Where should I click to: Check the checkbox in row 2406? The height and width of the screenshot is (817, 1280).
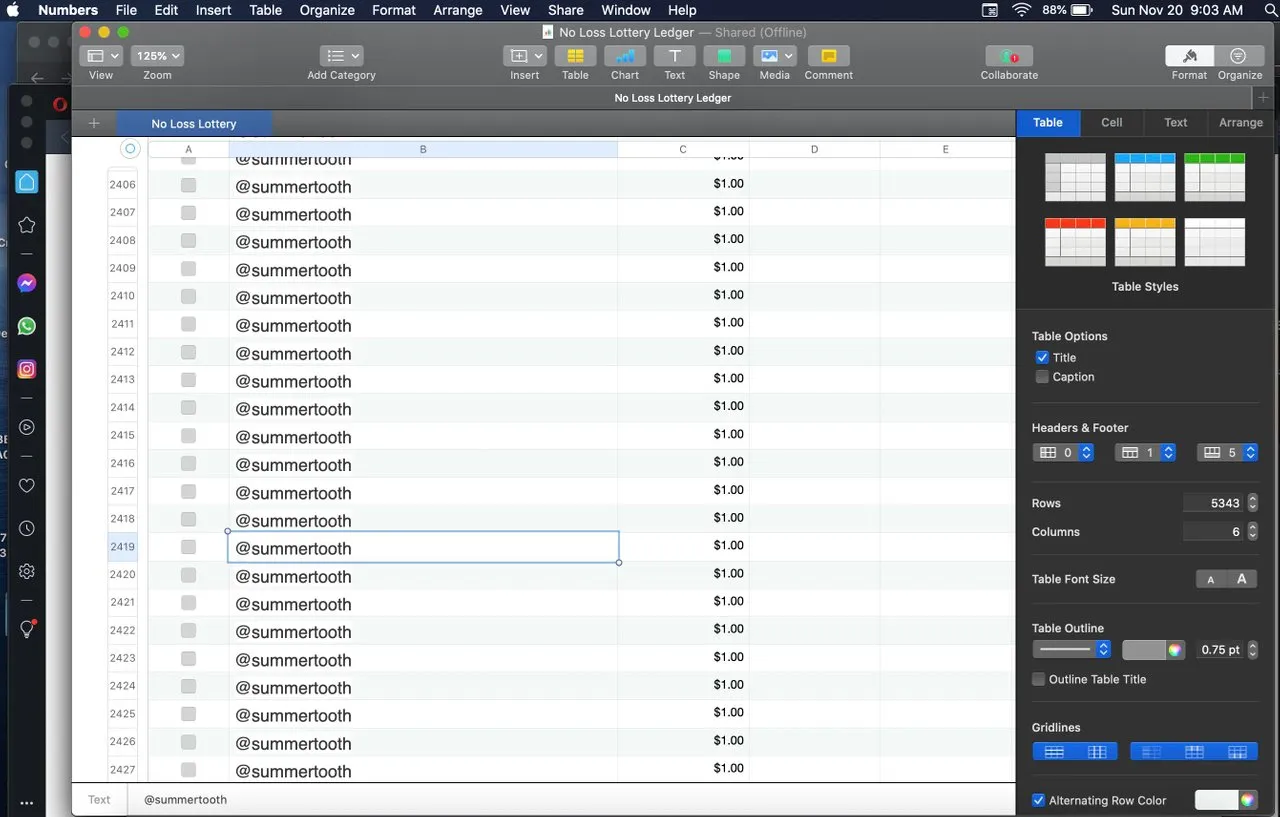pyautogui.click(x=188, y=185)
